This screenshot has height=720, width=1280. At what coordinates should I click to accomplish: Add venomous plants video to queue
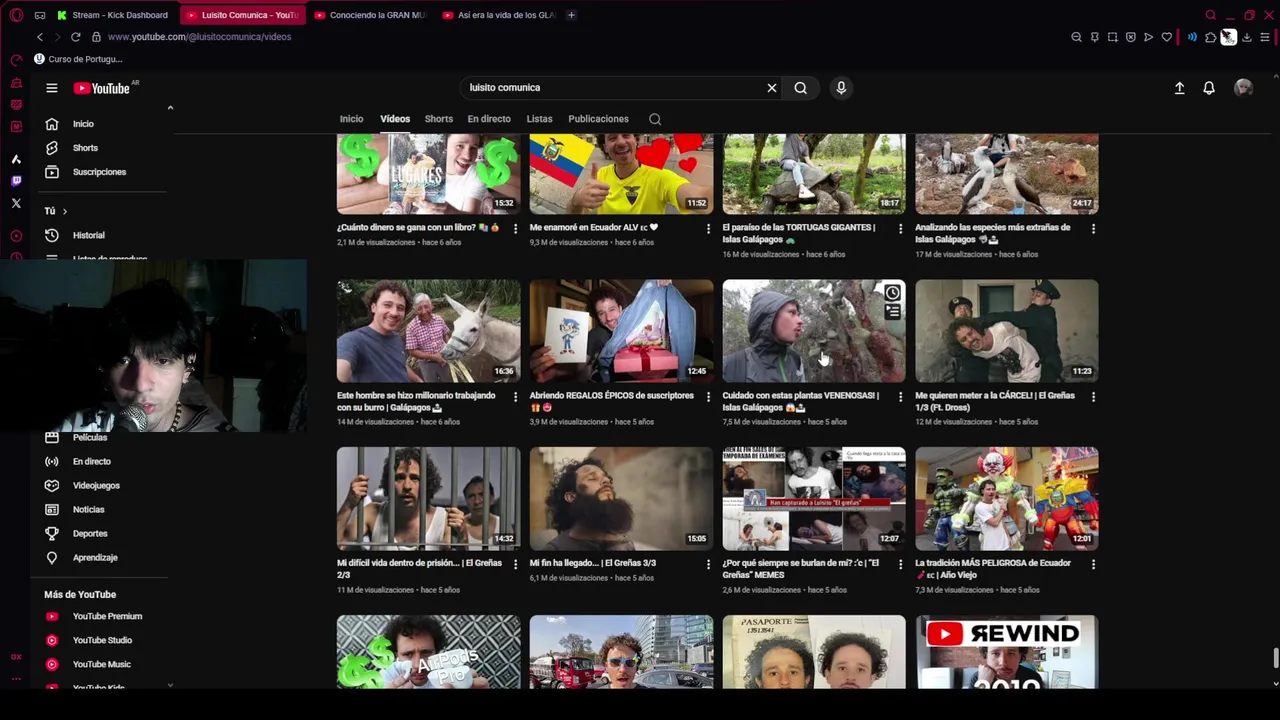pyautogui.click(x=892, y=312)
